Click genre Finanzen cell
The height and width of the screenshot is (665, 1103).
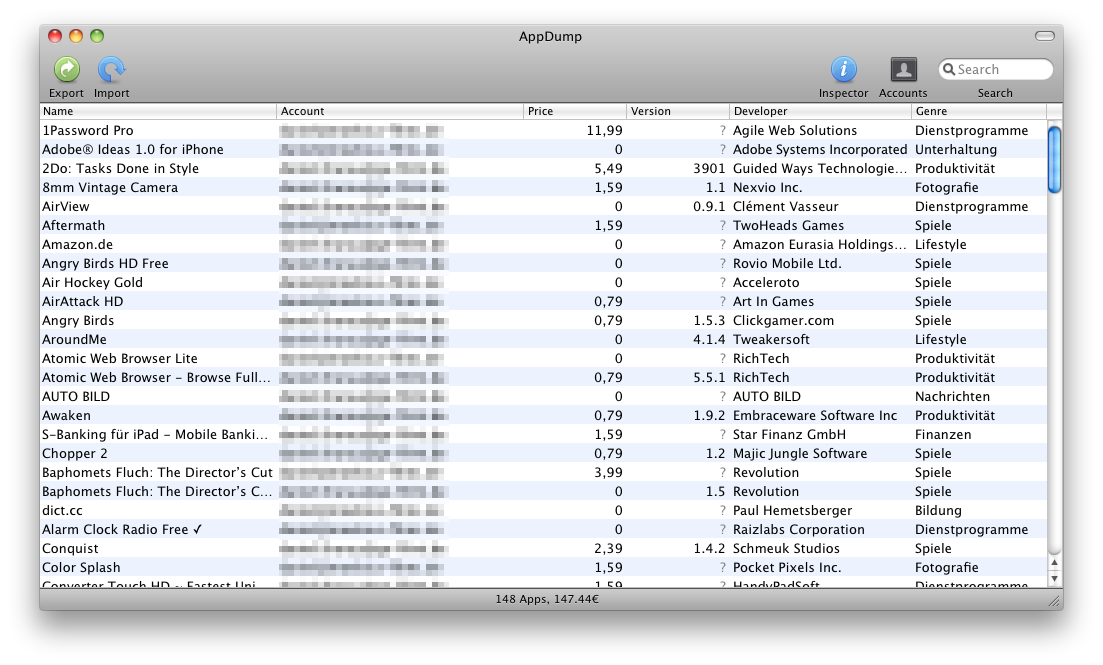click(x=943, y=434)
